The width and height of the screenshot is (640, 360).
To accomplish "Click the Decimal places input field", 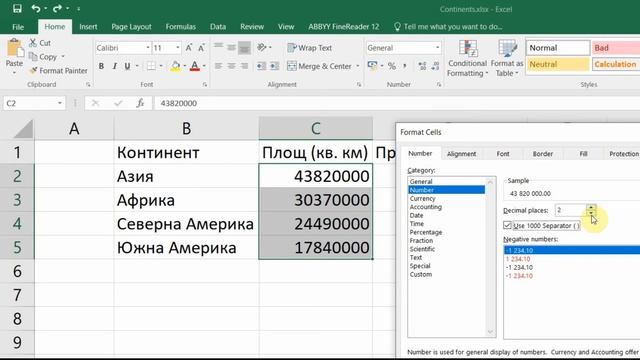I will coord(571,210).
